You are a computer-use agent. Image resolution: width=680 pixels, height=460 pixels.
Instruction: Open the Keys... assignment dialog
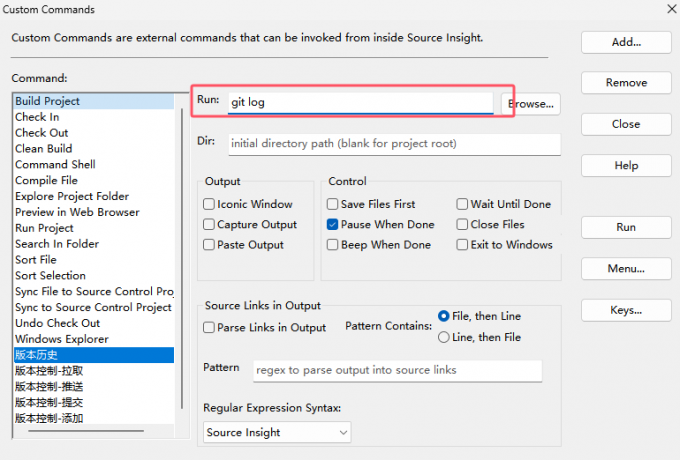pos(626,310)
